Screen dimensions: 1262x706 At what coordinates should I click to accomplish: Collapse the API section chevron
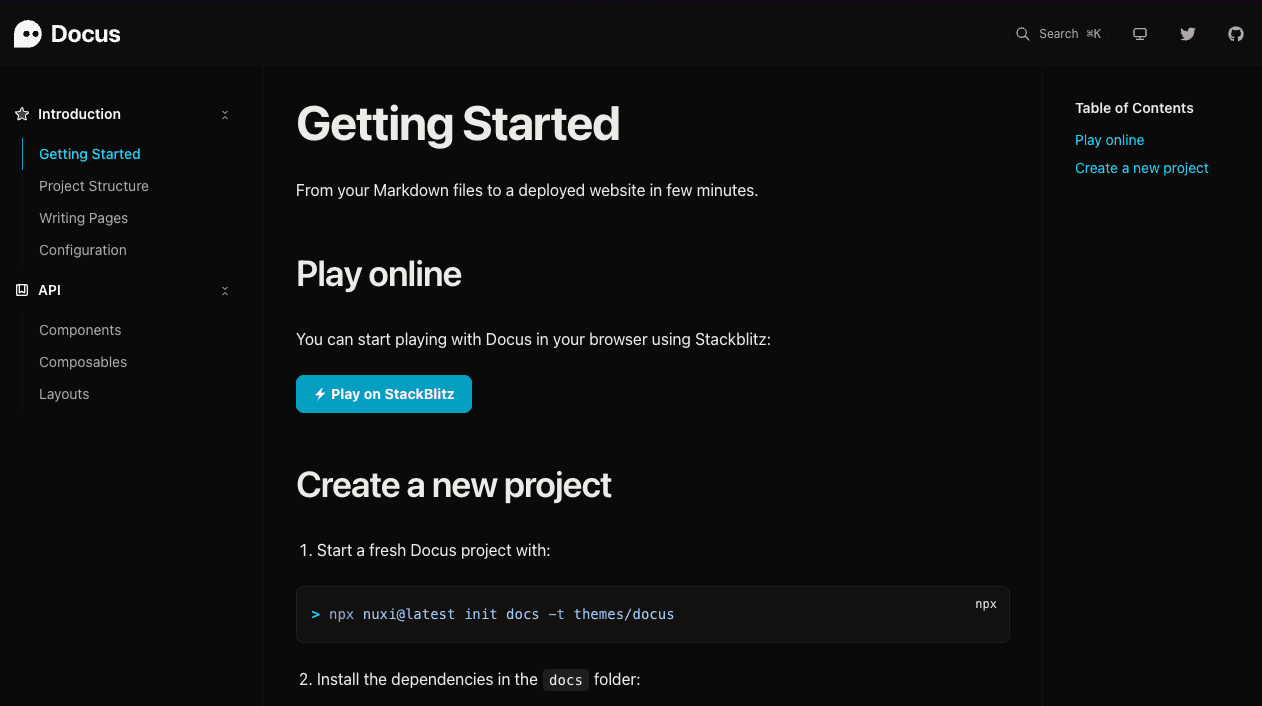225,291
